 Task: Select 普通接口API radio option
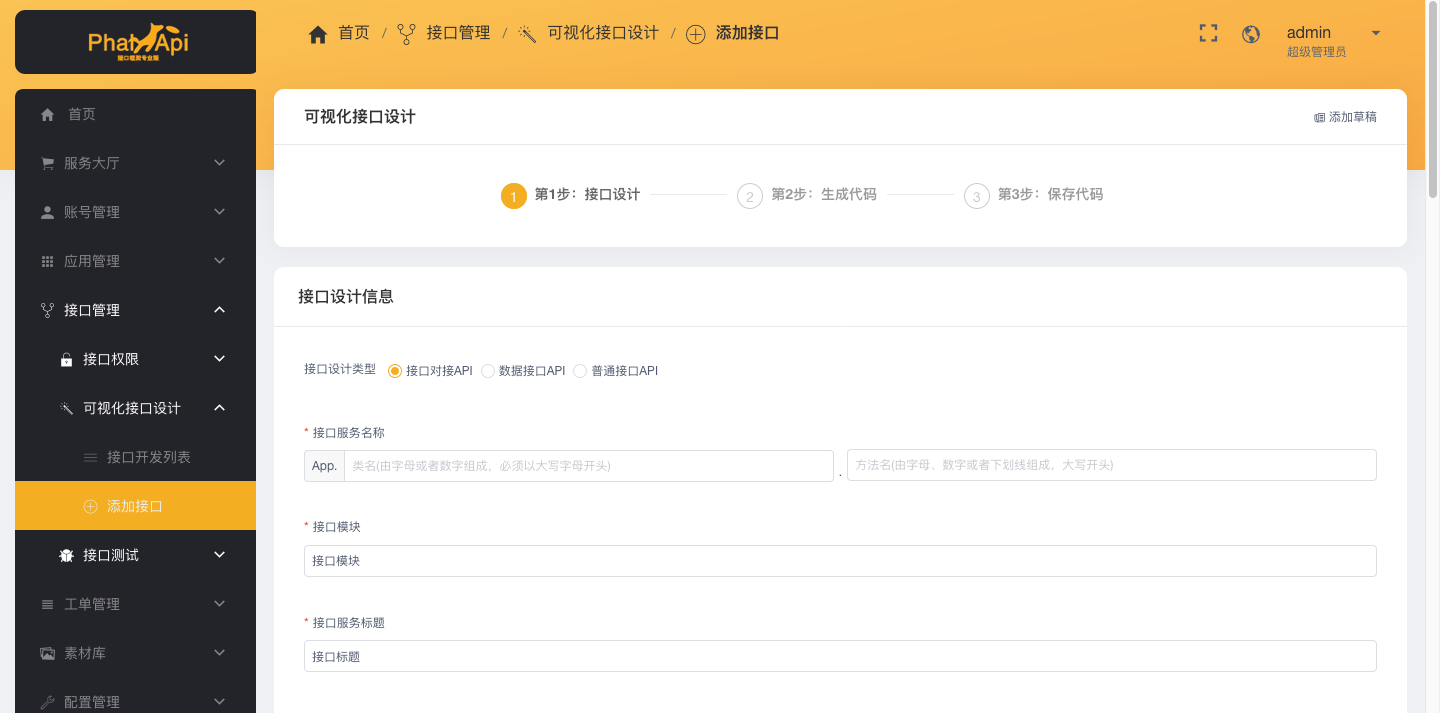tap(580, 371)
